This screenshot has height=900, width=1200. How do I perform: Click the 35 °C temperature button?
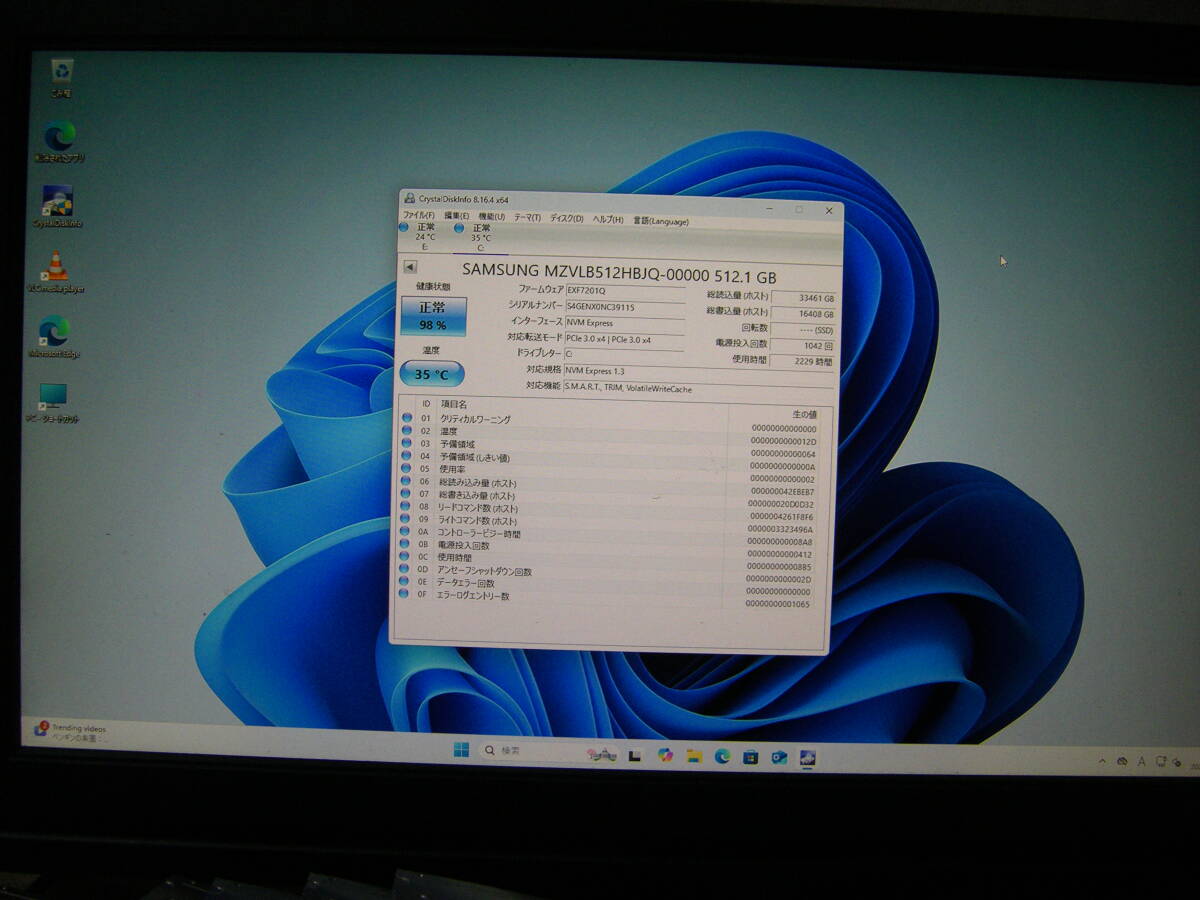coord(432,374)
